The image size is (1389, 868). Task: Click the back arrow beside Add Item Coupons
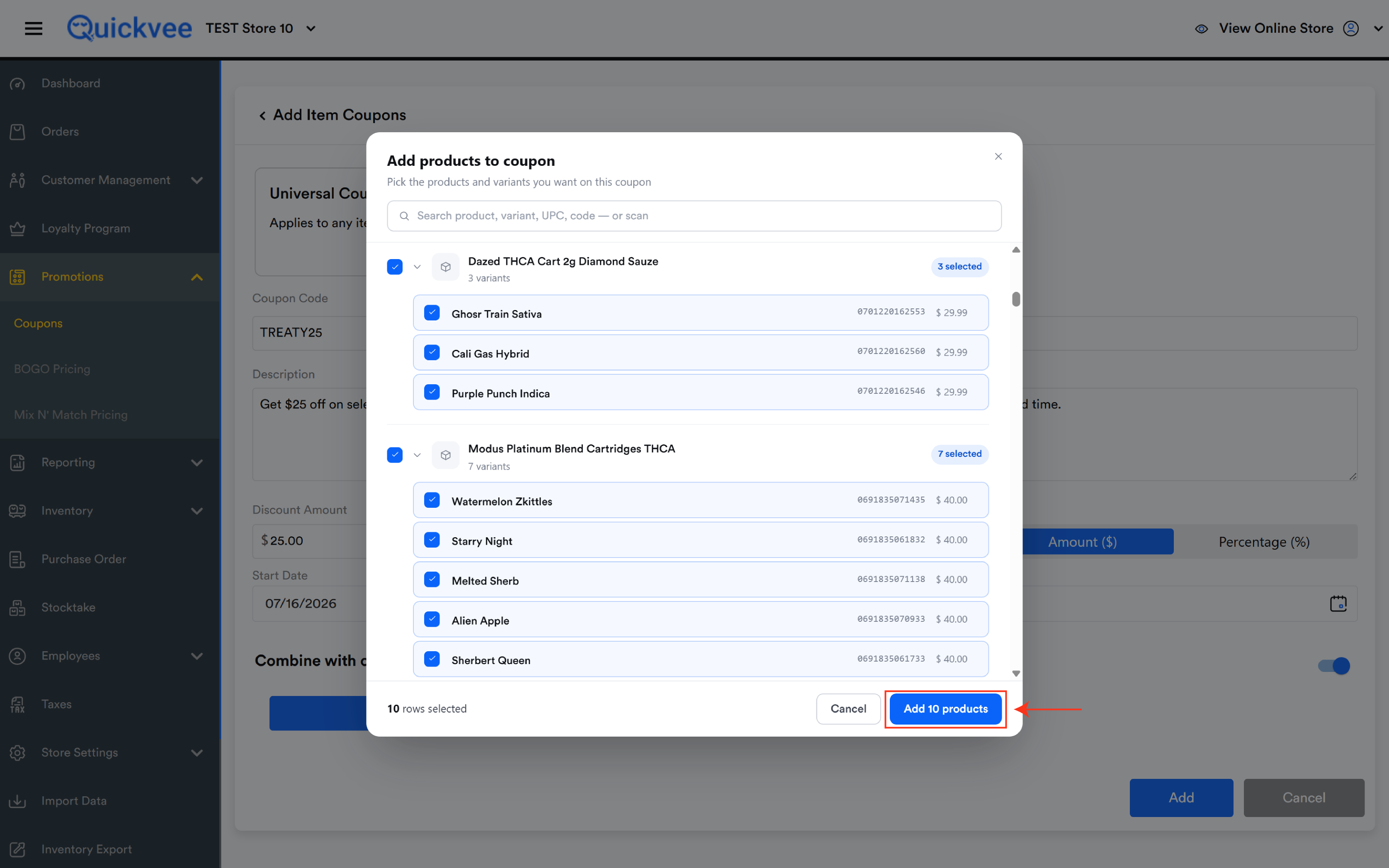coord(262,116)
